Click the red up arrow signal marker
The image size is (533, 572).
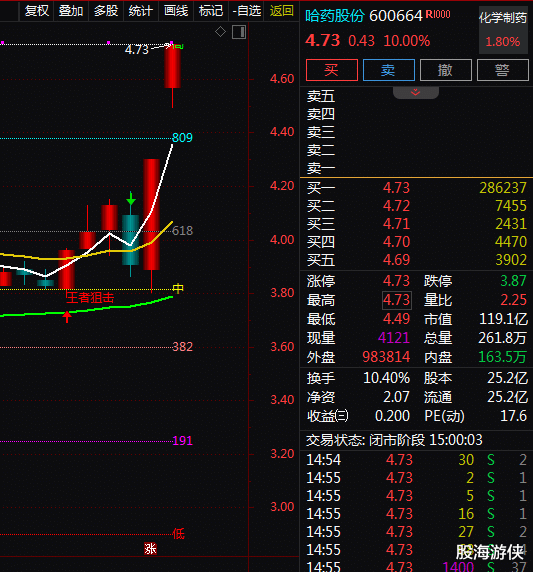66,317
